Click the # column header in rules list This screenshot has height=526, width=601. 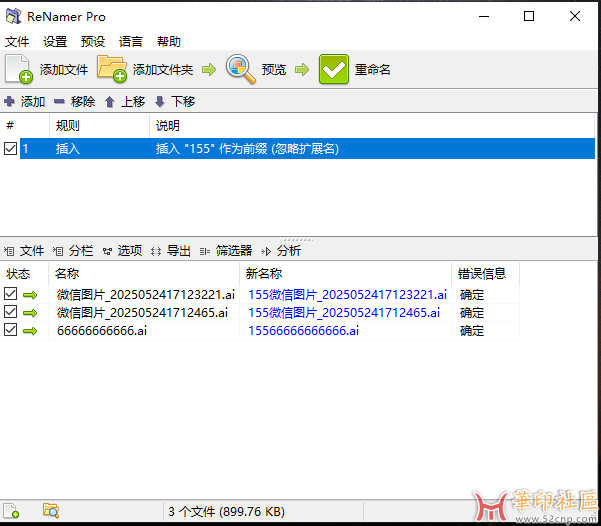coord(10,125)
